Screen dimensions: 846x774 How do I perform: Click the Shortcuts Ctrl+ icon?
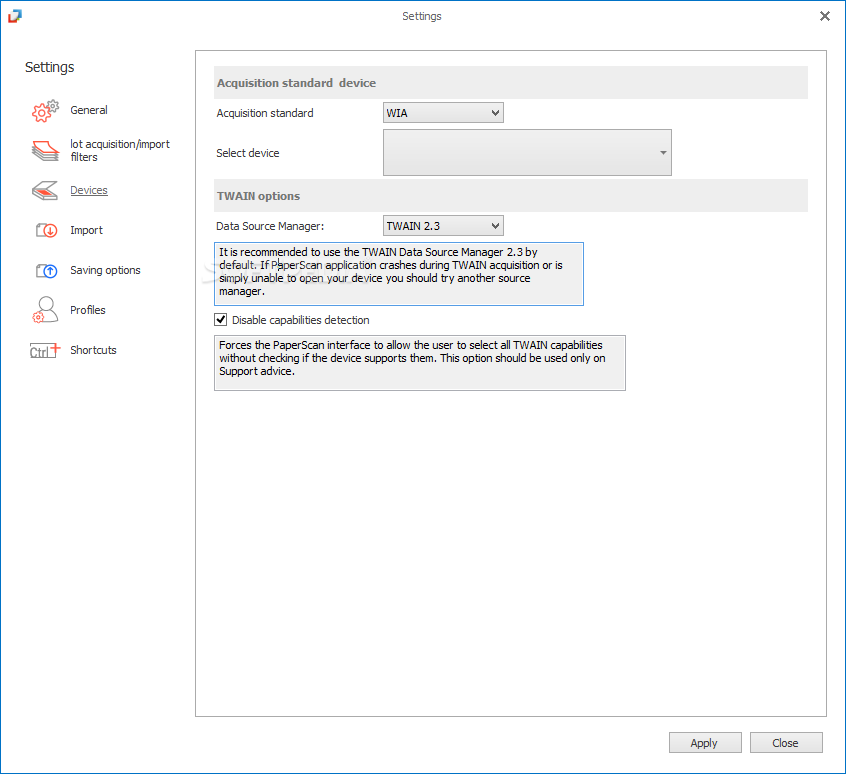coord(45,351)
